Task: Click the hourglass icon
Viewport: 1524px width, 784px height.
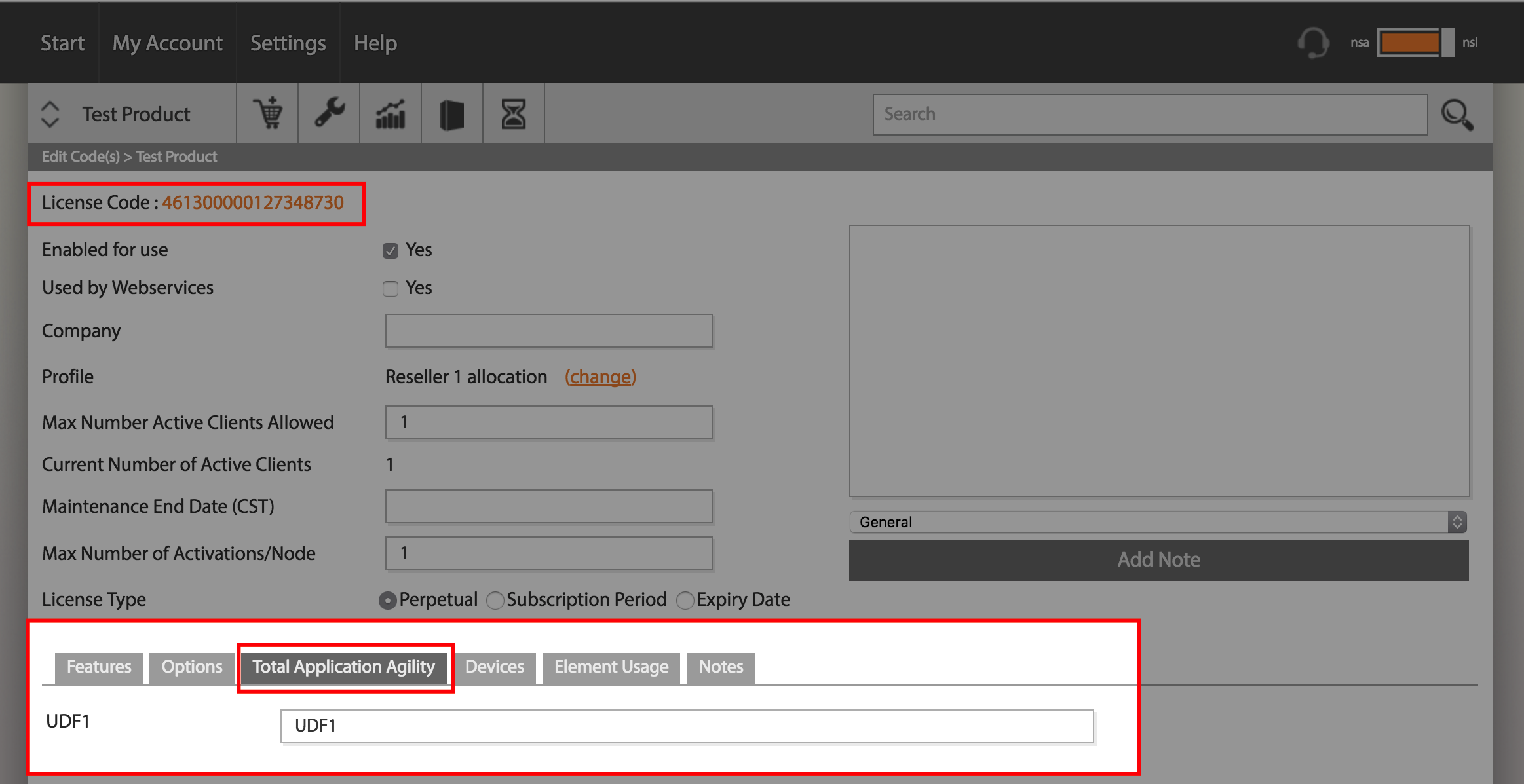Action: 514,114
